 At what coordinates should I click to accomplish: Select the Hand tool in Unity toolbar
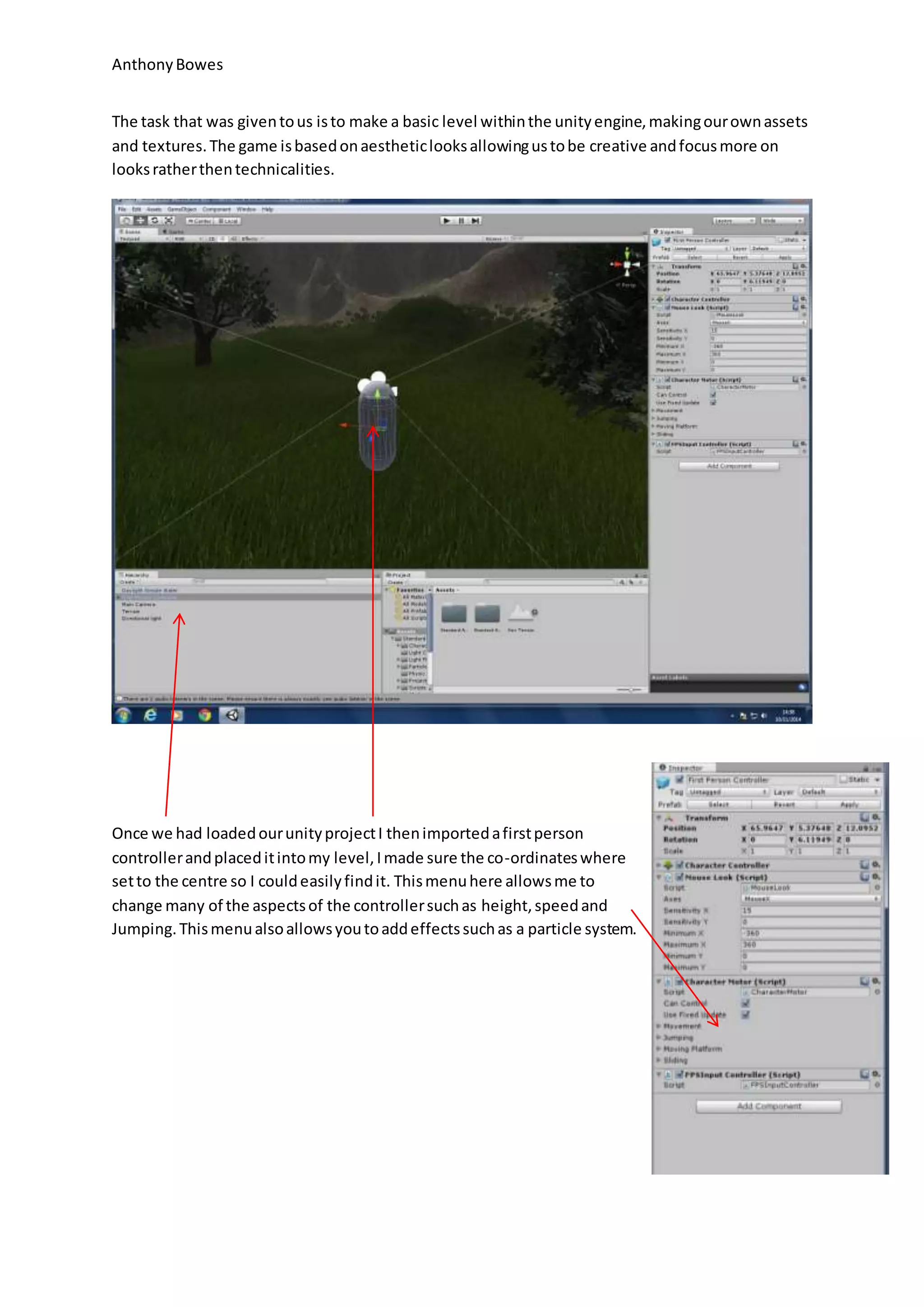(126, 220)
